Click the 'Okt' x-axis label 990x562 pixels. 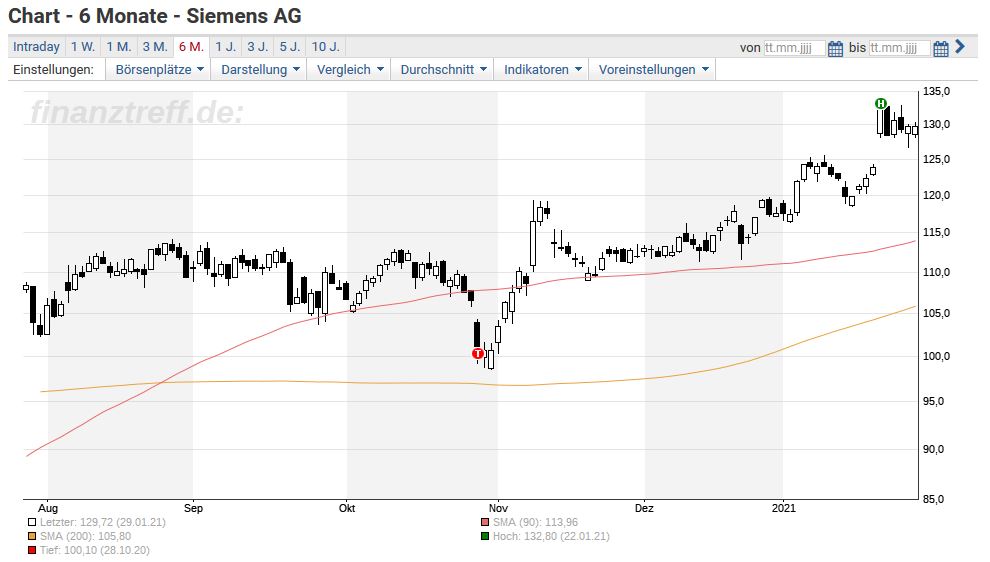click(347, 508)
